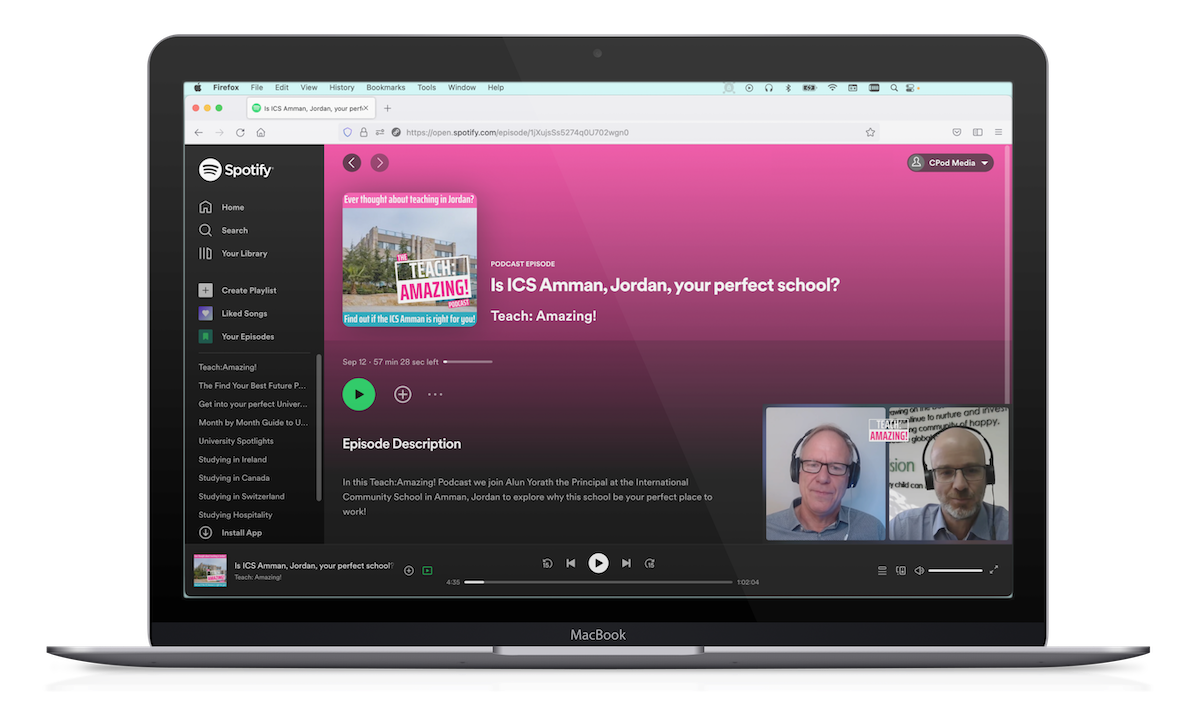Skip back 15 seconds in the player bar
Image resolution: width=1200 pixels, height=706 pixels.
[547, 564]
